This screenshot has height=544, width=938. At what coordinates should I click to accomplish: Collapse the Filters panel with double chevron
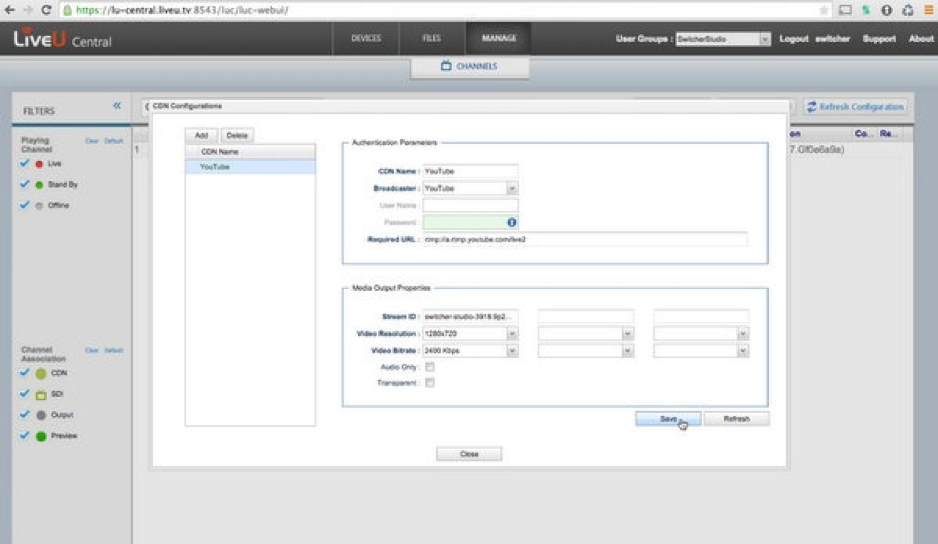117,105
